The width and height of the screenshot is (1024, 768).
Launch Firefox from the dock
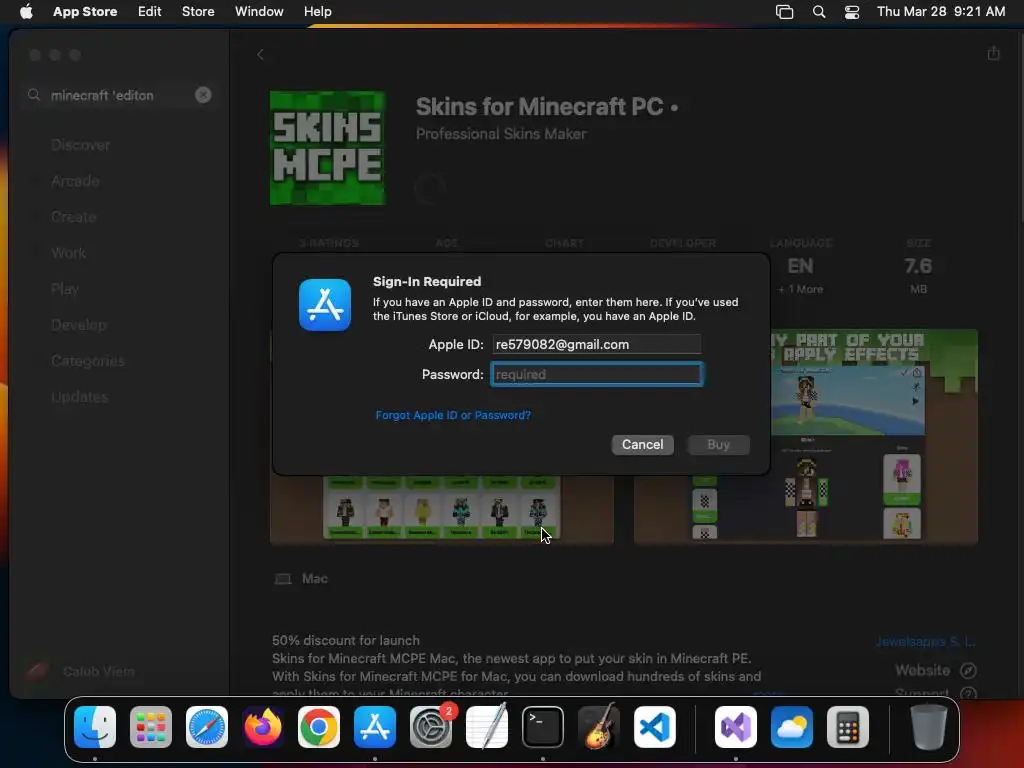click(x=263, y=727)
